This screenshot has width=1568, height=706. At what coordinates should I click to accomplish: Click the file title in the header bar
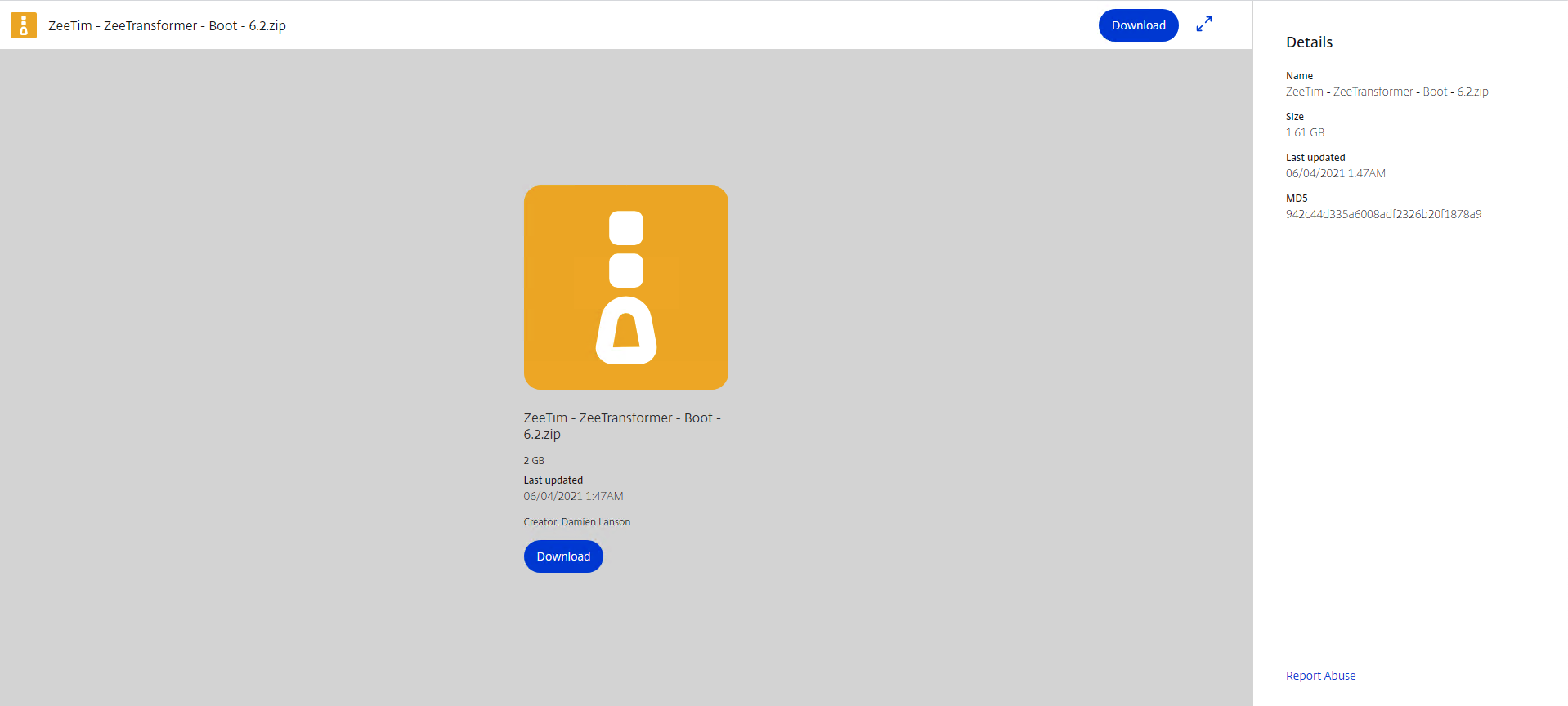tap(167, 25)
